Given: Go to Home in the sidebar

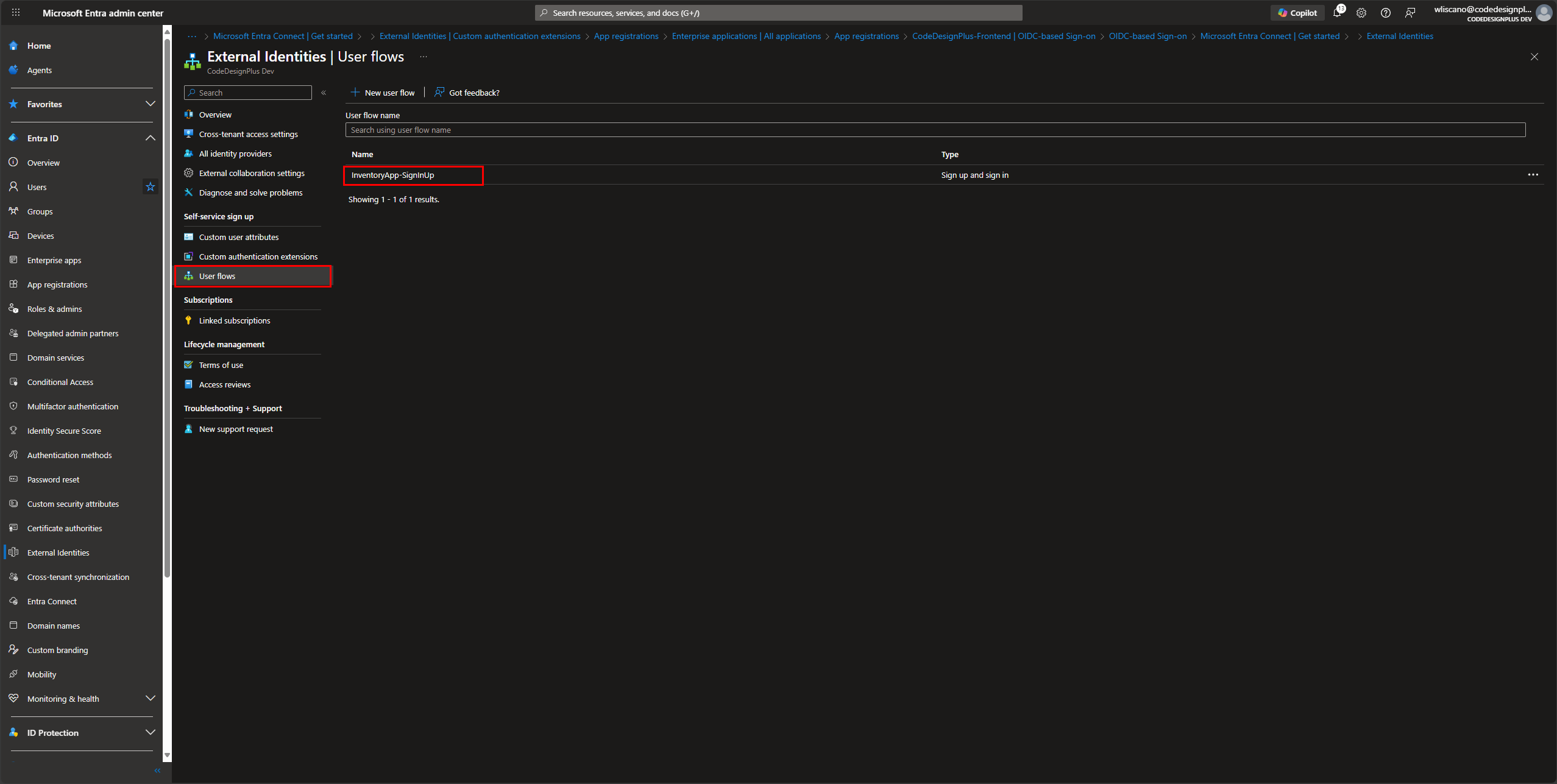Looking at the screenshot, I should pyautogui.click(x=39, y=46).
